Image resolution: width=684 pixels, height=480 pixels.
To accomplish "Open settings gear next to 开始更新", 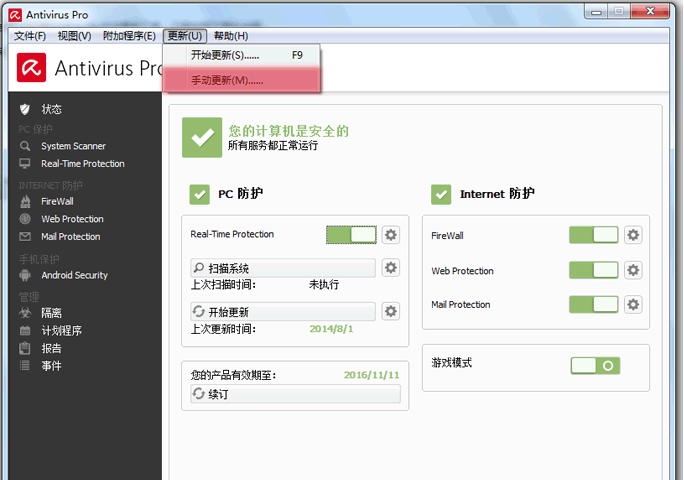I will click(391, 311).
